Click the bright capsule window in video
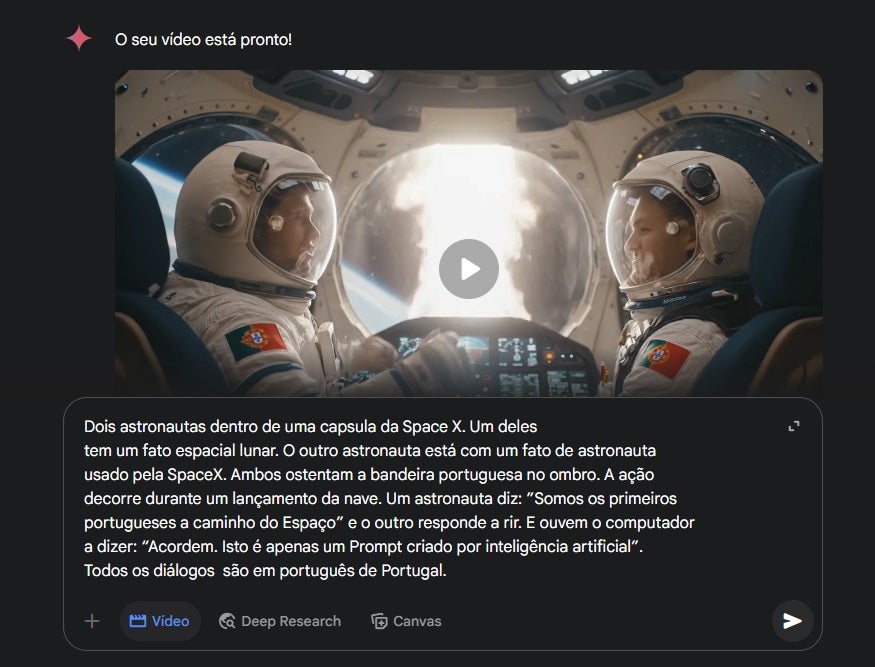 (x=468, y=234)
